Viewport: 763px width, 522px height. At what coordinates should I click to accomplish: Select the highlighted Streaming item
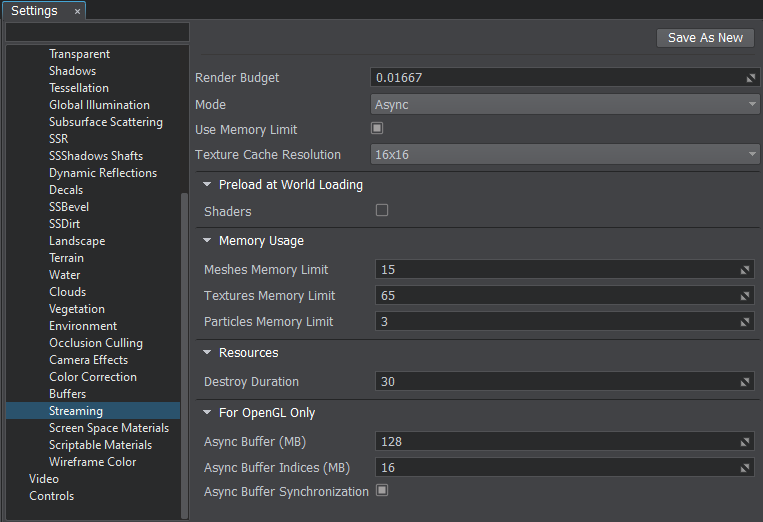93,411
